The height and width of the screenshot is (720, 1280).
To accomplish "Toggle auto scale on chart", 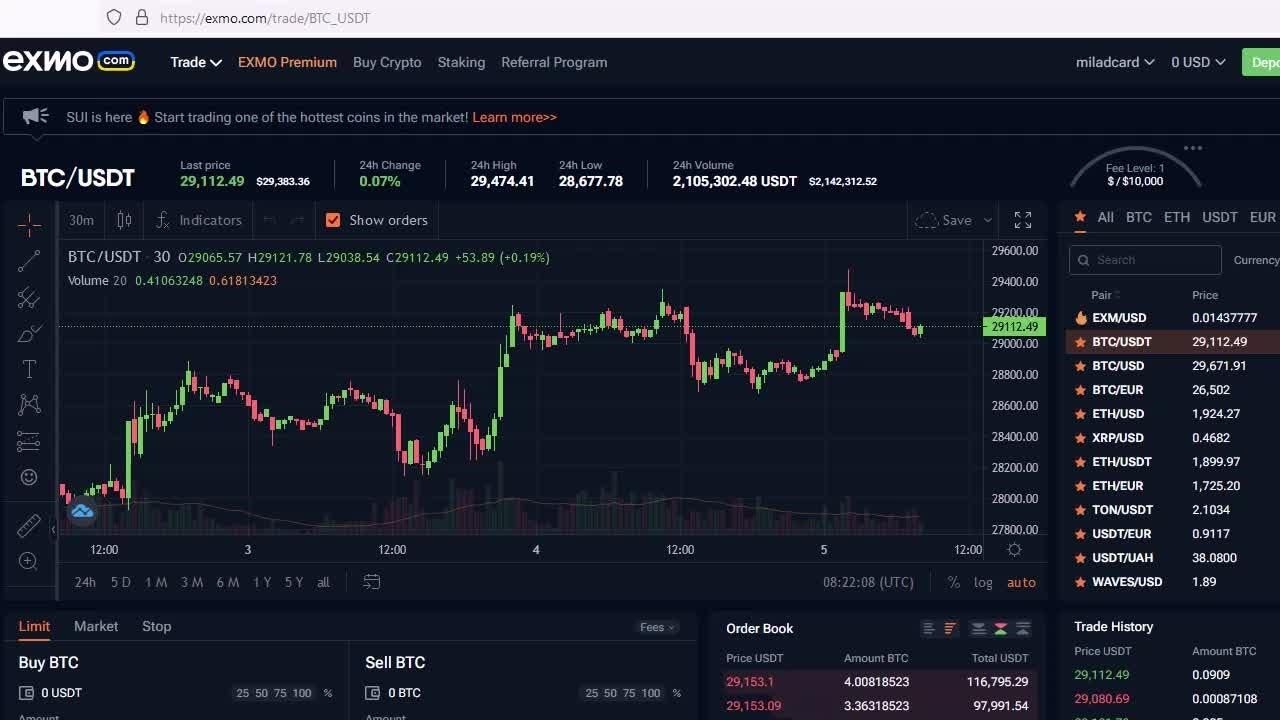I will [1021, 582].
